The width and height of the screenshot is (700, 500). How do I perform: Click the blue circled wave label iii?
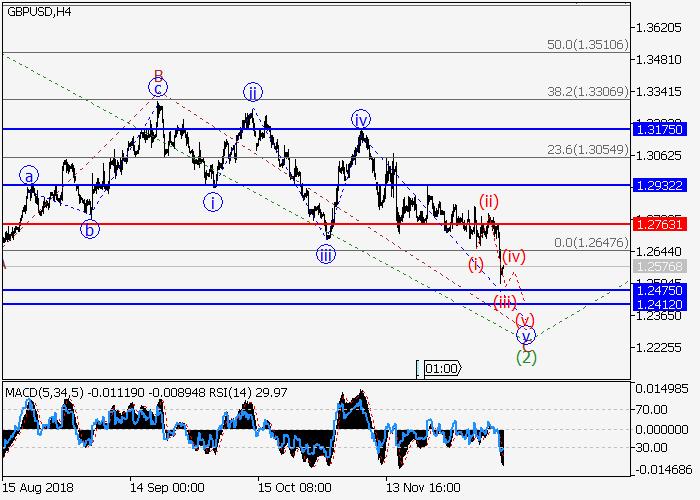[x=326, y=255]
